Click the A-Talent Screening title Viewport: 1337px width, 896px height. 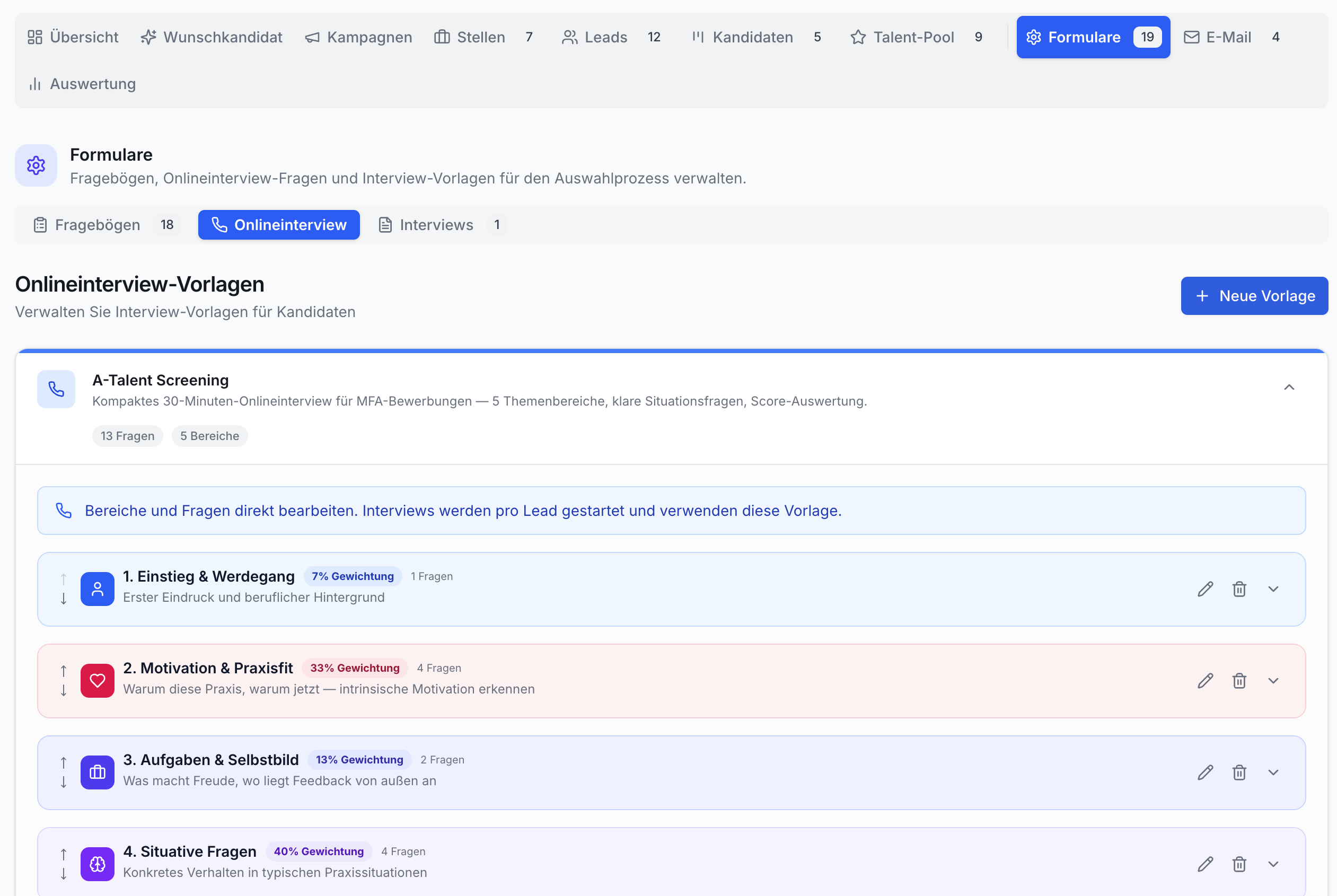pos(161,380)
